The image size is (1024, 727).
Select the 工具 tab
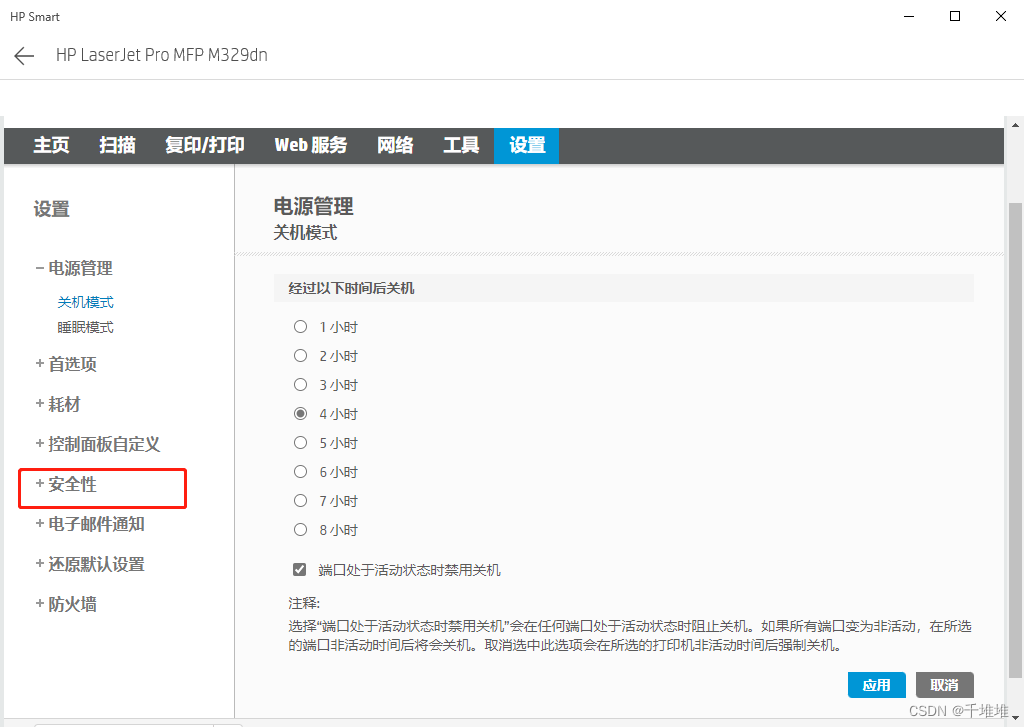pos(461,145)
